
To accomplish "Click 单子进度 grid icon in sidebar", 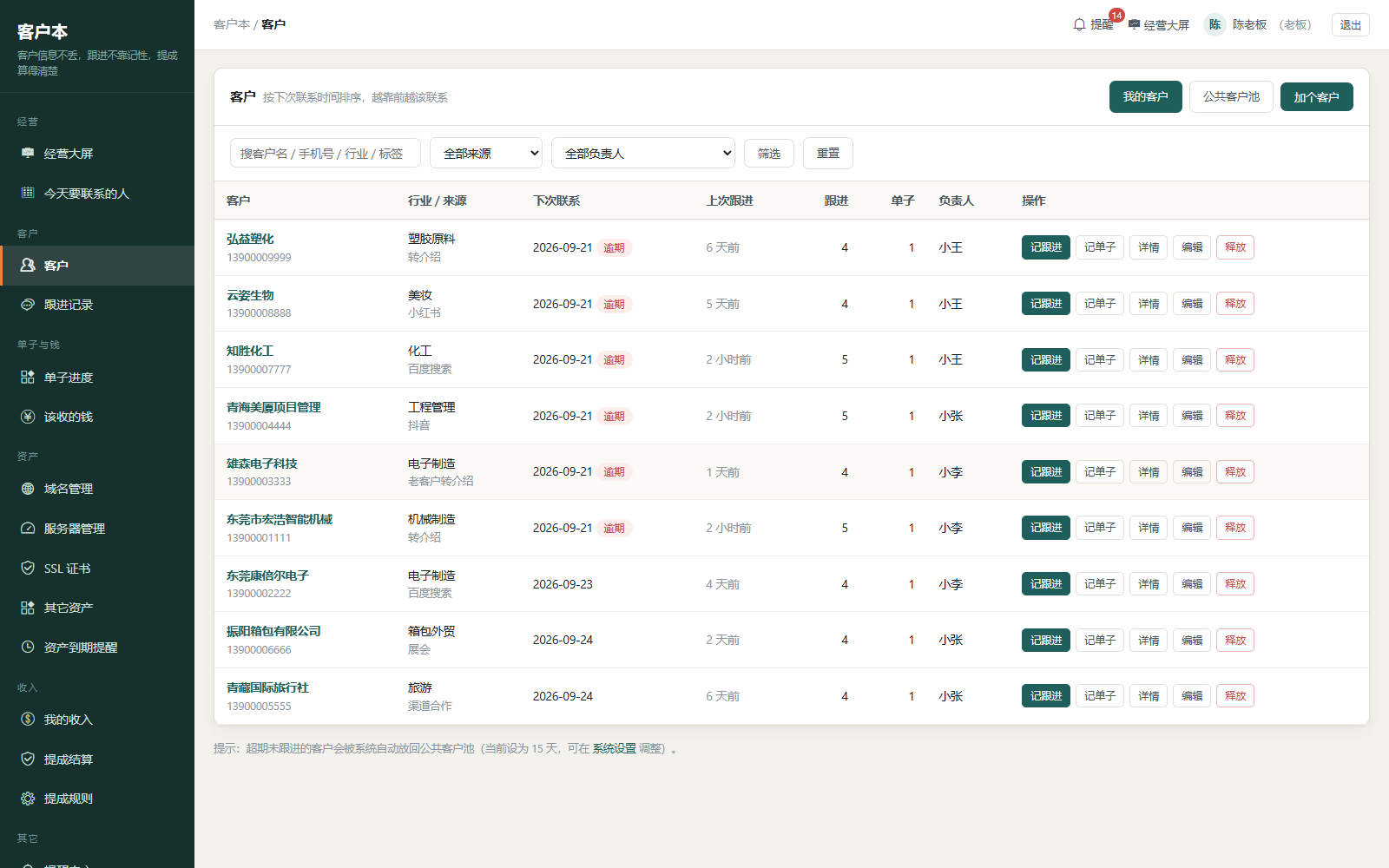I will (x=28, y=377).
